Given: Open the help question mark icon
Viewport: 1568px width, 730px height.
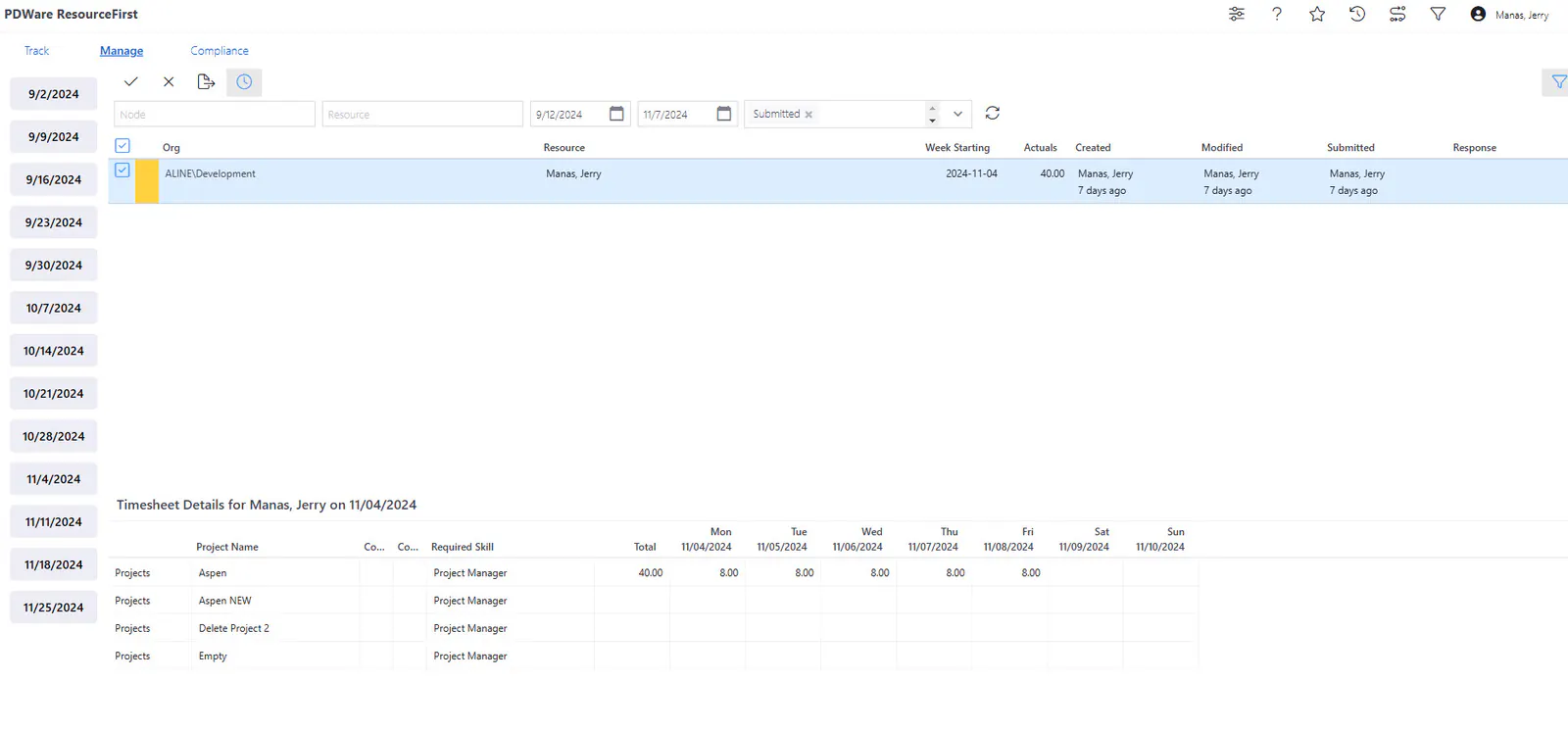Looking at the screenshot, I should pyautogui.click(x=1277, y=14).
